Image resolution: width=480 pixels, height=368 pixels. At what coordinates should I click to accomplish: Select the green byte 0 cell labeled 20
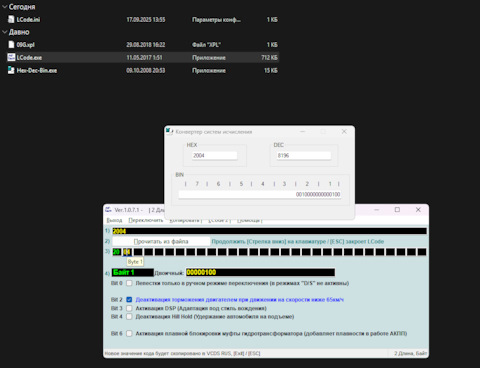tap(116, 252)
